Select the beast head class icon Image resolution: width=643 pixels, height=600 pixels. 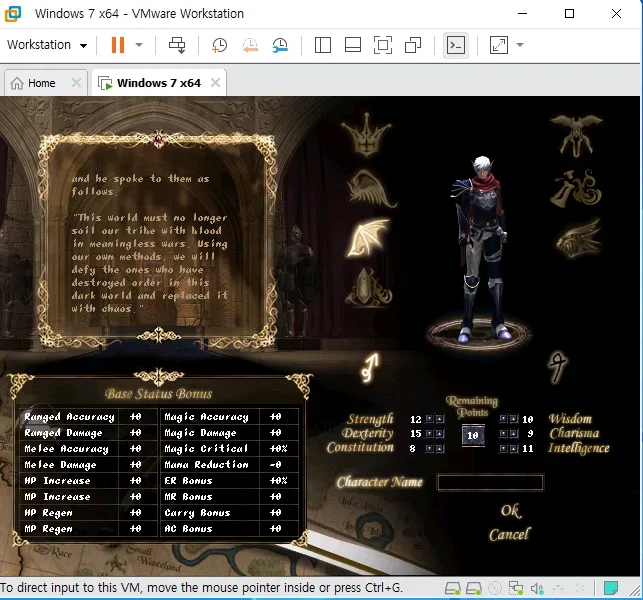tap(578, 239)
